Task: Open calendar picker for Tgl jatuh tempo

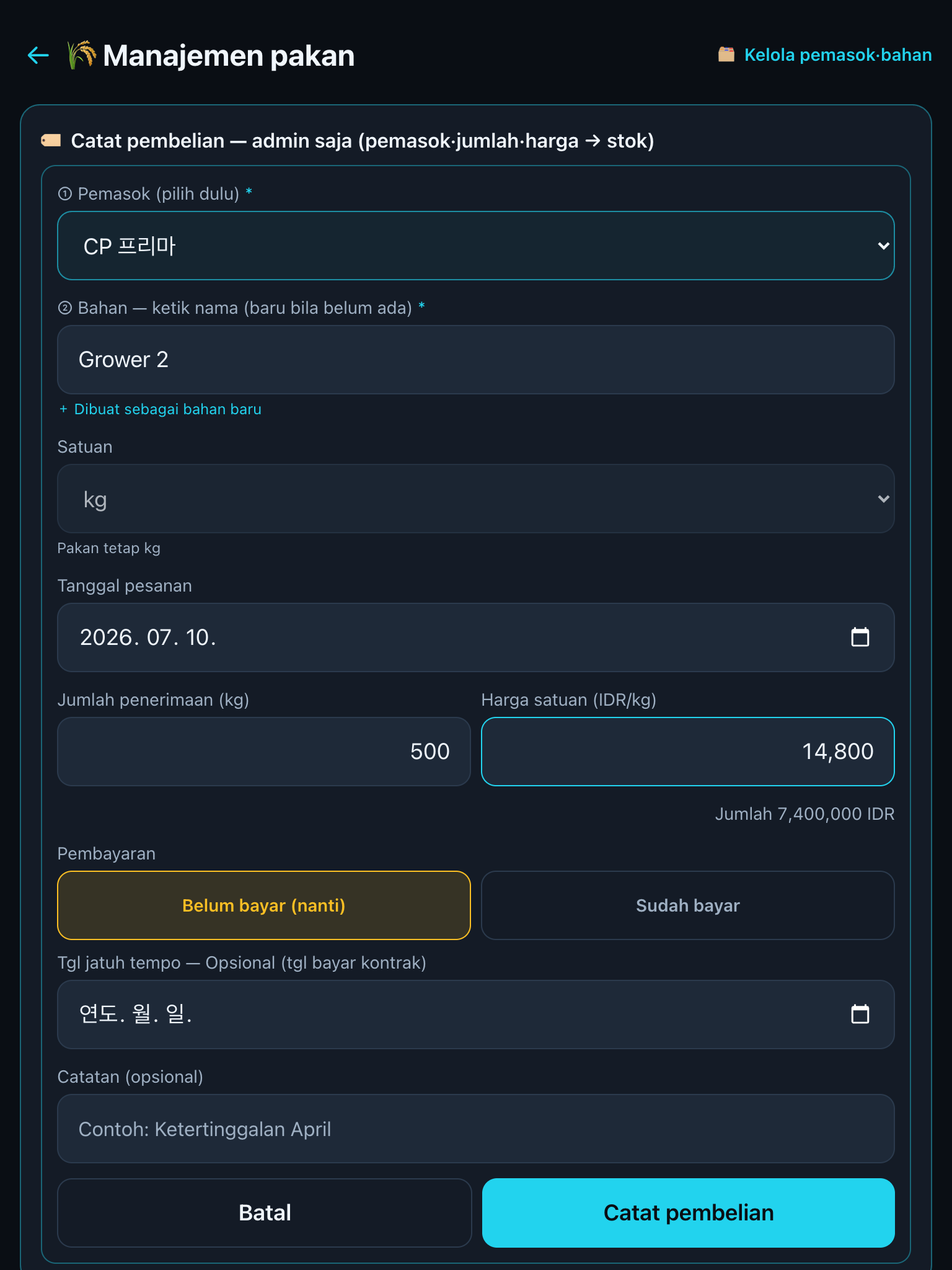Action: 860,1014
